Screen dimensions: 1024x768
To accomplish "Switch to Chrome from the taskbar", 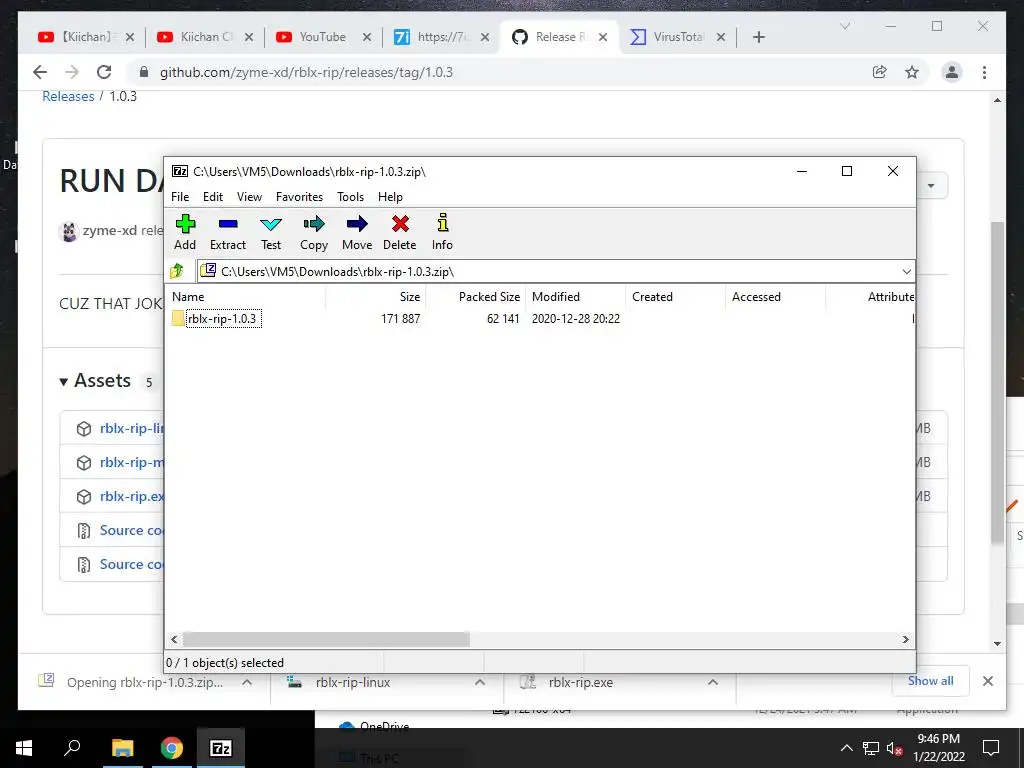I will coord(171,748).
